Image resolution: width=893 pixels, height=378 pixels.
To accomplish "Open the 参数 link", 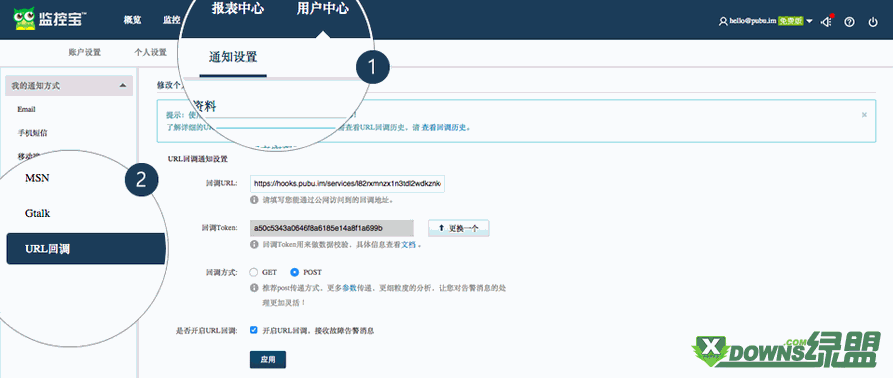I will click(x=349, y=288).
